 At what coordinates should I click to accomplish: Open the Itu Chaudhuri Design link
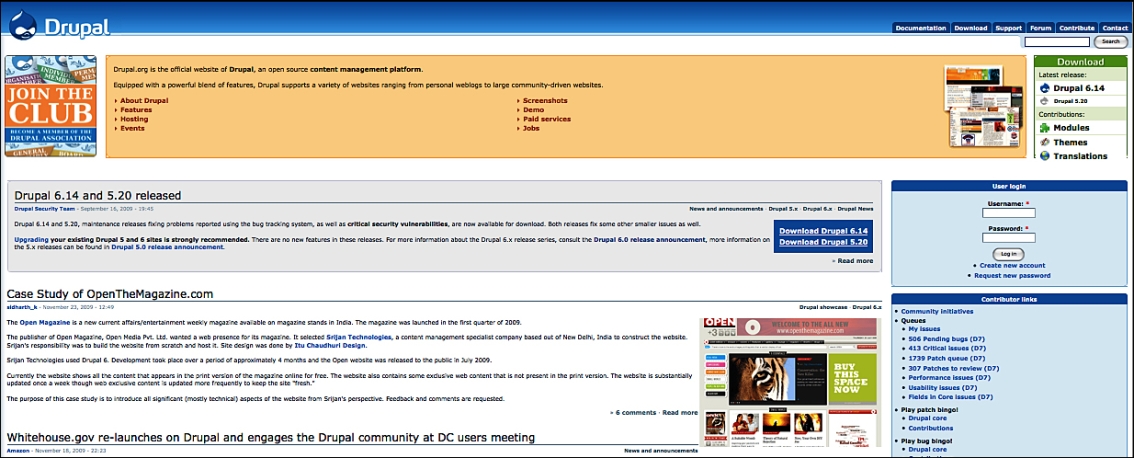(331, 346)
